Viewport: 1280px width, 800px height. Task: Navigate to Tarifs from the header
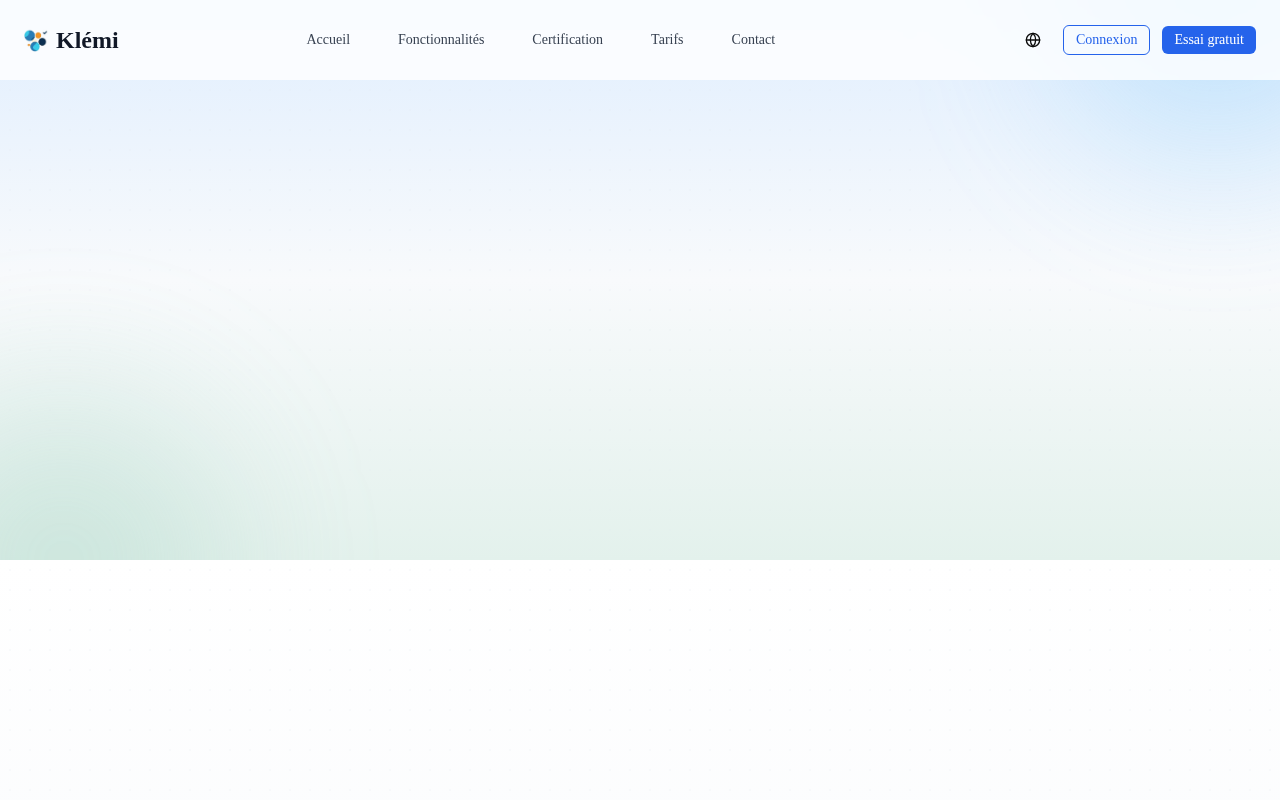667,40
